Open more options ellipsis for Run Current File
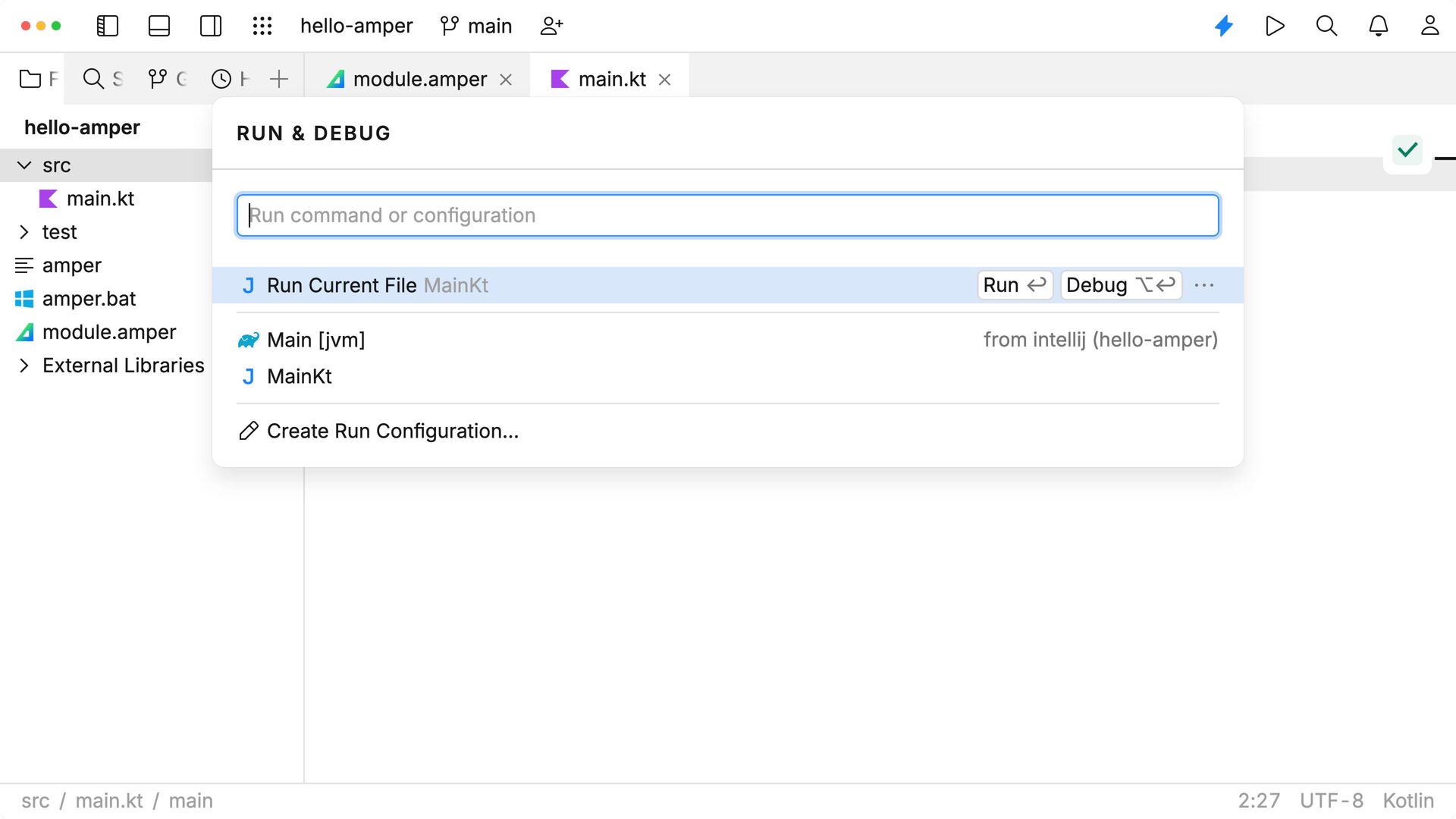The height and width of the screenshot is (819, 1456). click(1204, 285)
